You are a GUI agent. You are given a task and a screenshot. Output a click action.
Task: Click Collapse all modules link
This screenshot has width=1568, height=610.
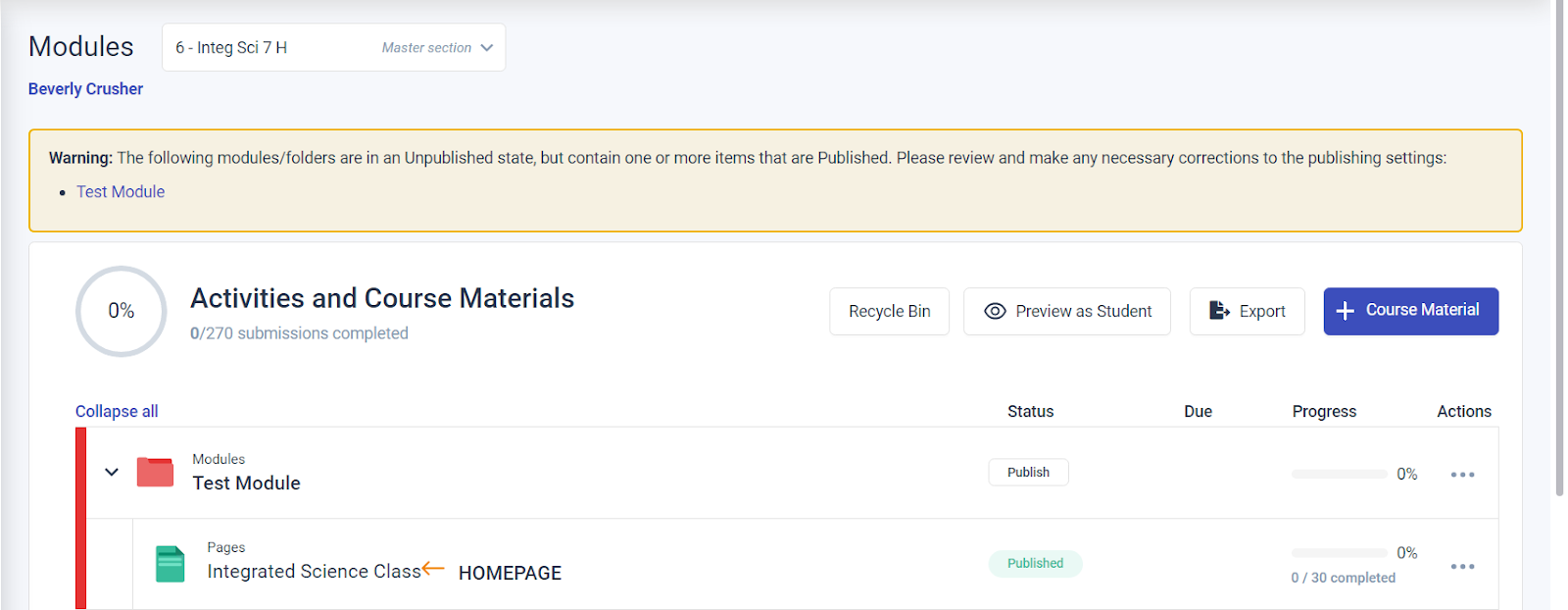click(x=117, y=412)
